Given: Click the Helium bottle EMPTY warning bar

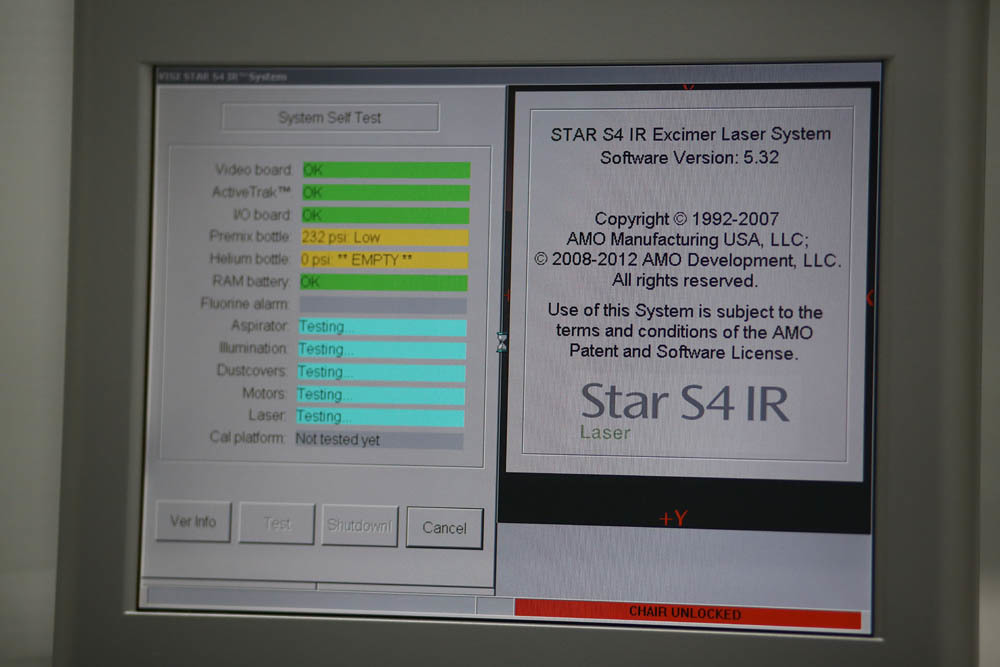Looking at the screenshot, I should [x=384, y=260].
